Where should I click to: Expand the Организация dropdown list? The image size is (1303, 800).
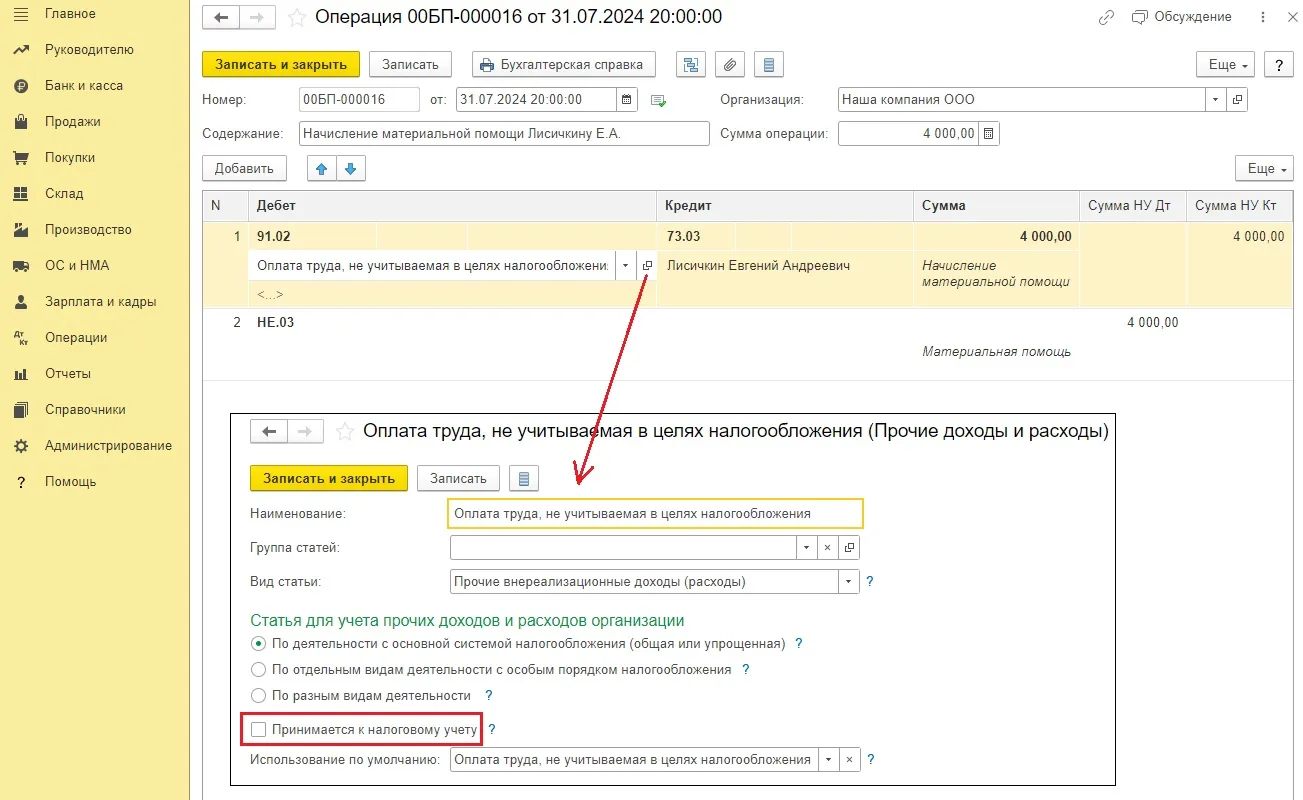(1215, 100)
